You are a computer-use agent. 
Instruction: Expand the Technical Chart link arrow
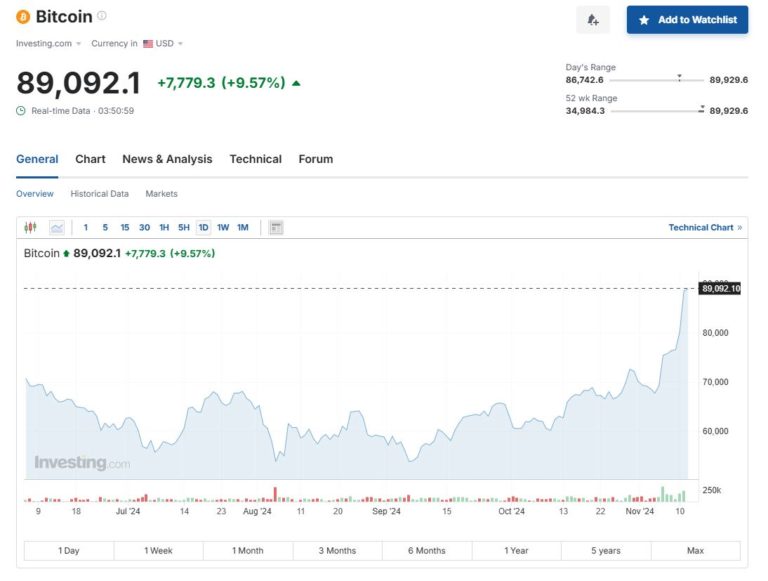[739, 228]
